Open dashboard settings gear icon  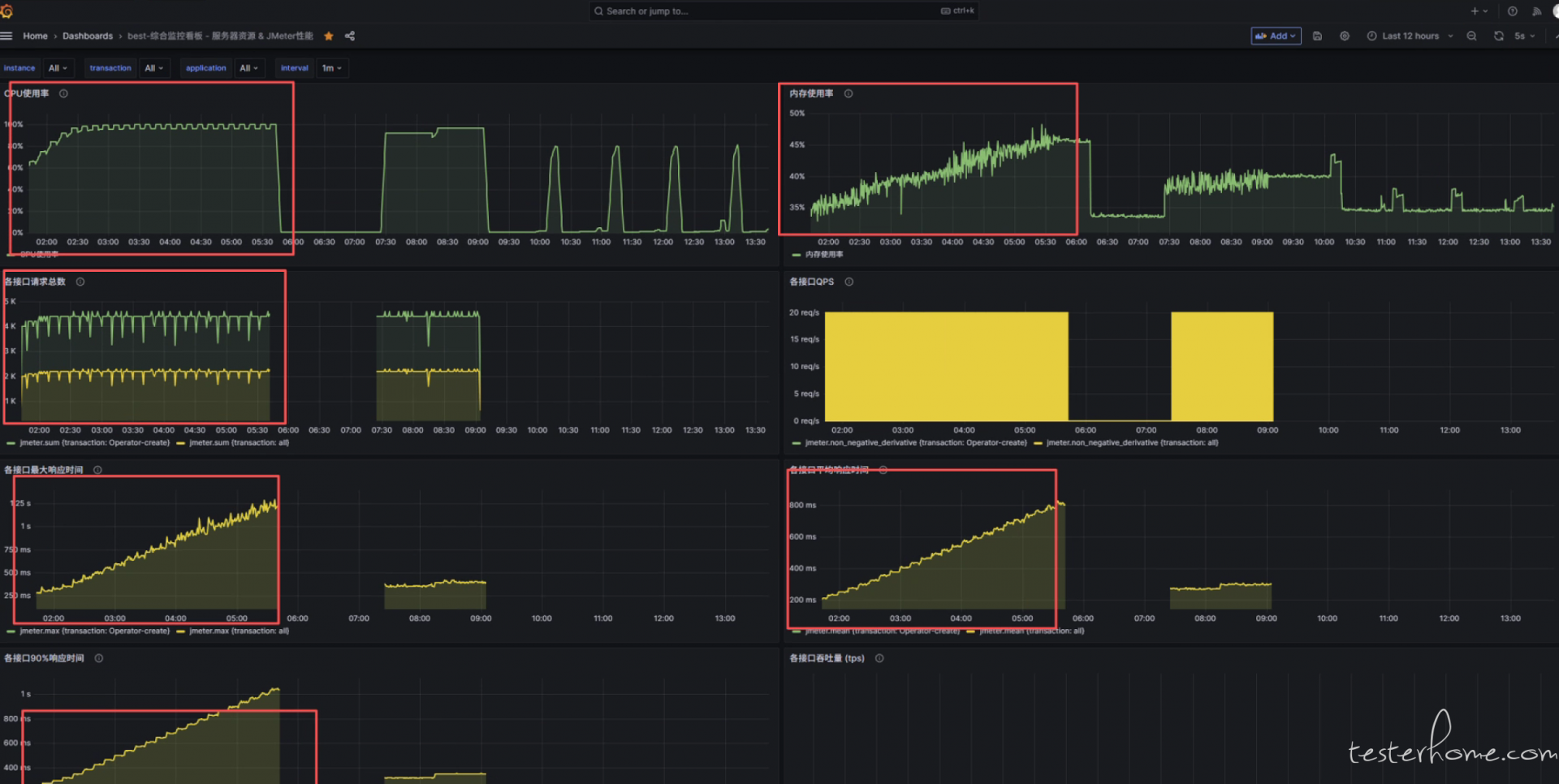1345,36
